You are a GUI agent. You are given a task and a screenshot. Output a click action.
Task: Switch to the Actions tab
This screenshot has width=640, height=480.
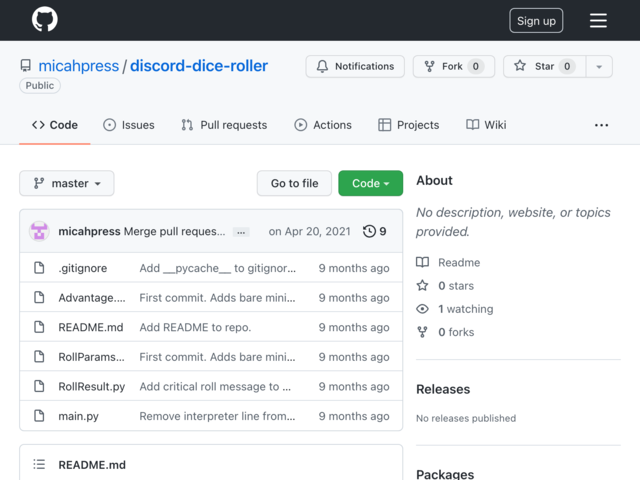pos(322,125)
